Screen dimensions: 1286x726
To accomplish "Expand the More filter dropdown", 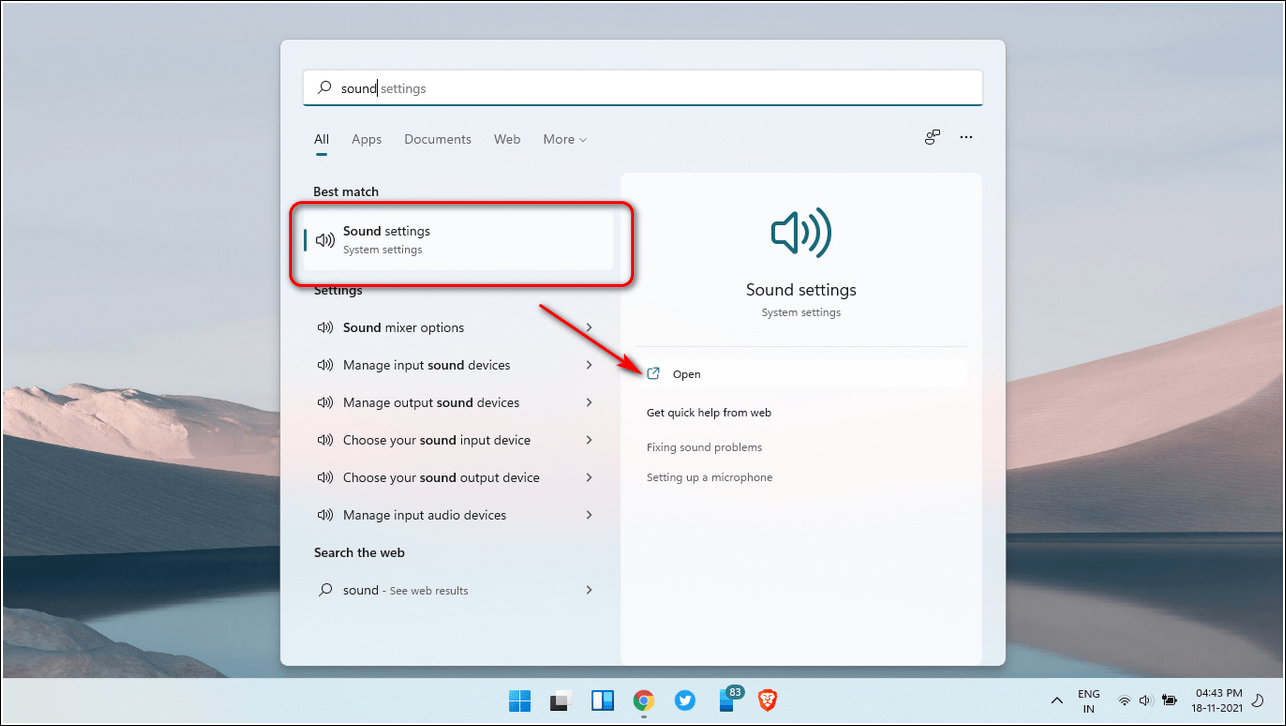I will [565, 139].
